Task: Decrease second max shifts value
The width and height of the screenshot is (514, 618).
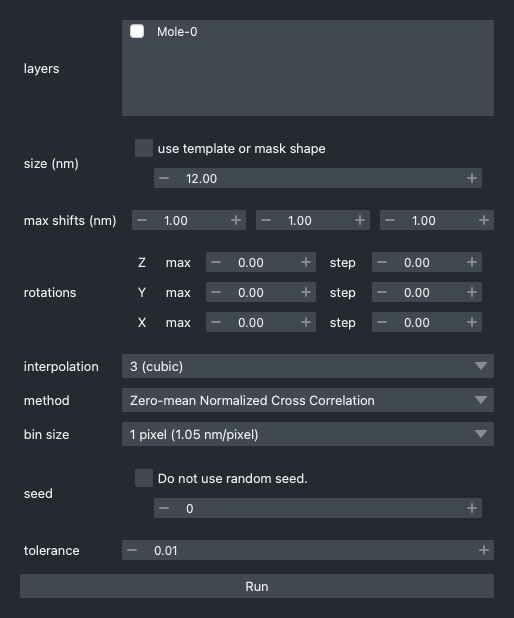Action: 266,220
